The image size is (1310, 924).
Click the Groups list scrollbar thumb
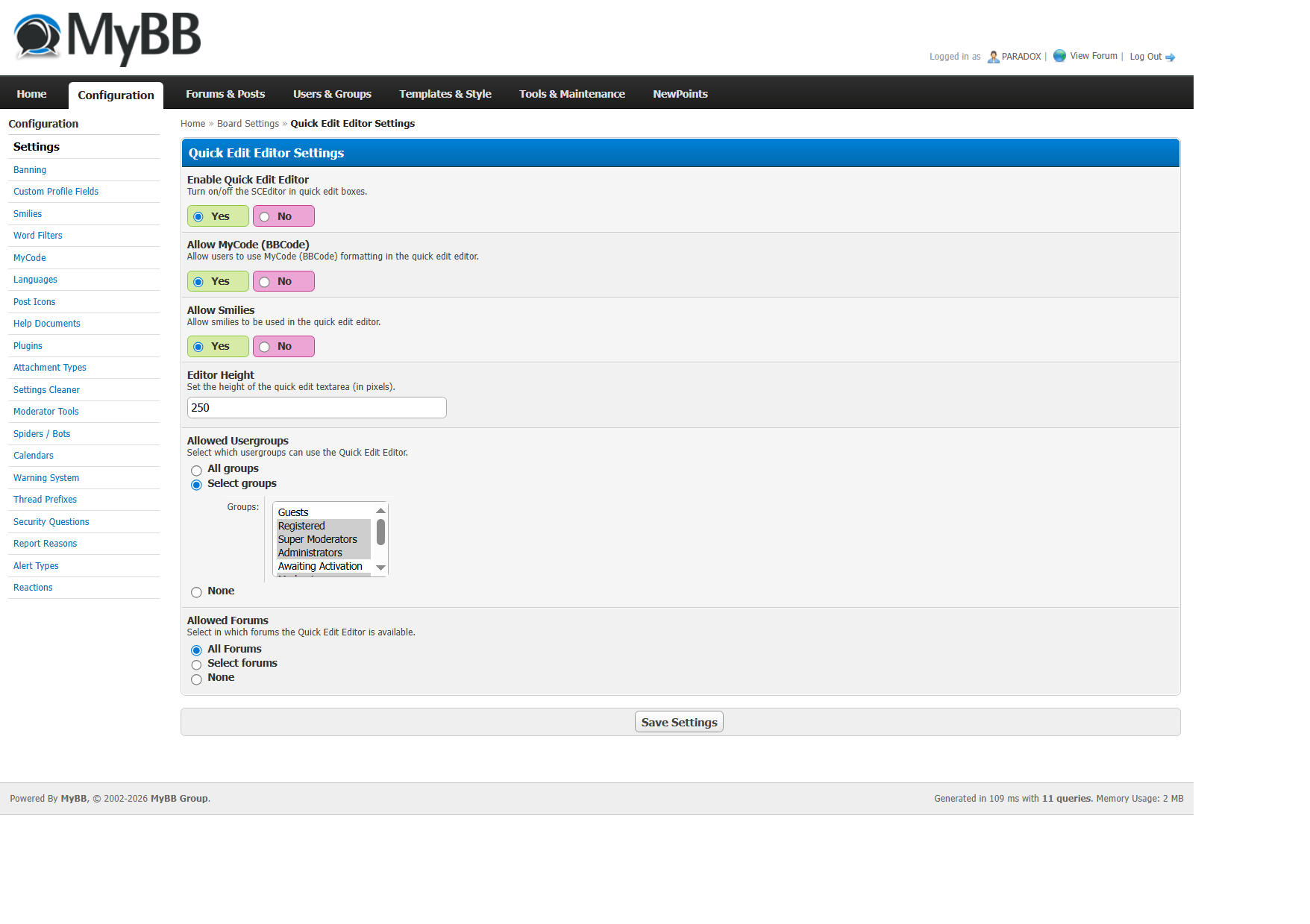[380, 532]
